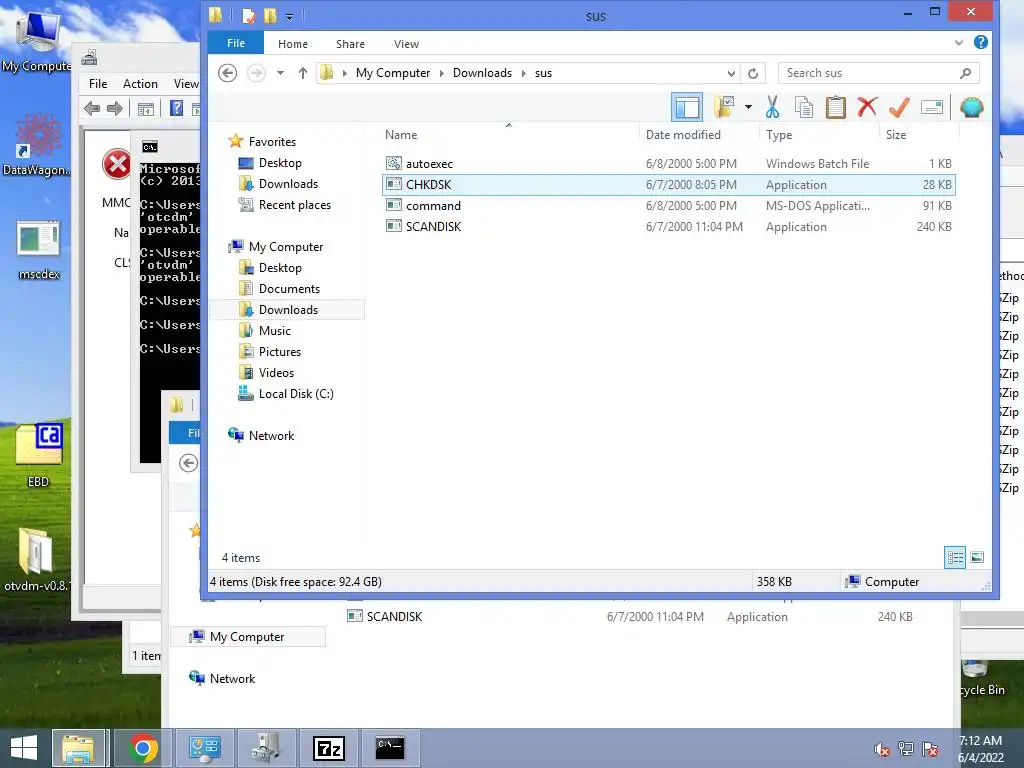Click the Rename icon in toolbar
This screenshot has width=1024, height=768.
(932, 107)
